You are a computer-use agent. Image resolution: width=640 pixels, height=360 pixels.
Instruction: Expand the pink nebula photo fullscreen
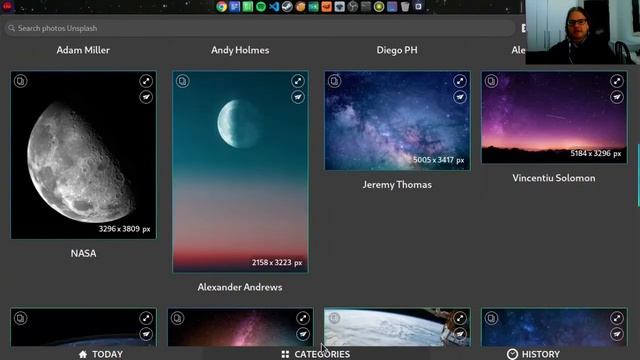(303, 318)
